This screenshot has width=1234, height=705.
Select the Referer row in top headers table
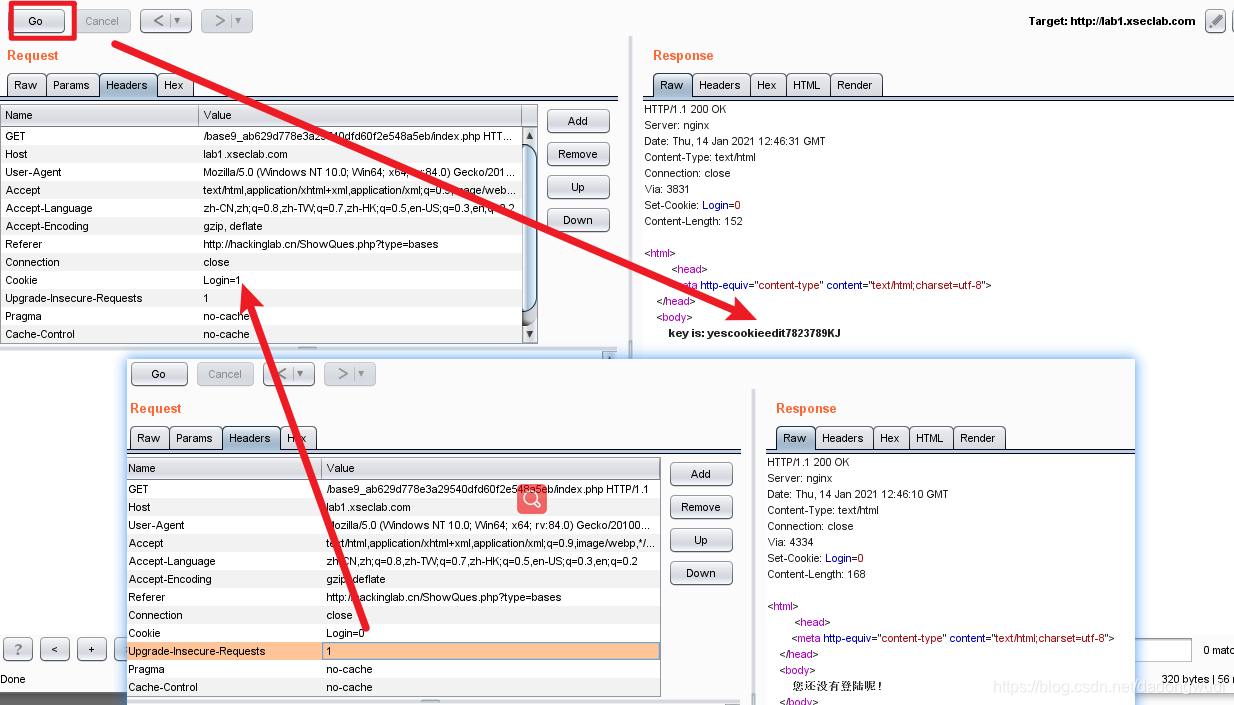pos(261,244)
